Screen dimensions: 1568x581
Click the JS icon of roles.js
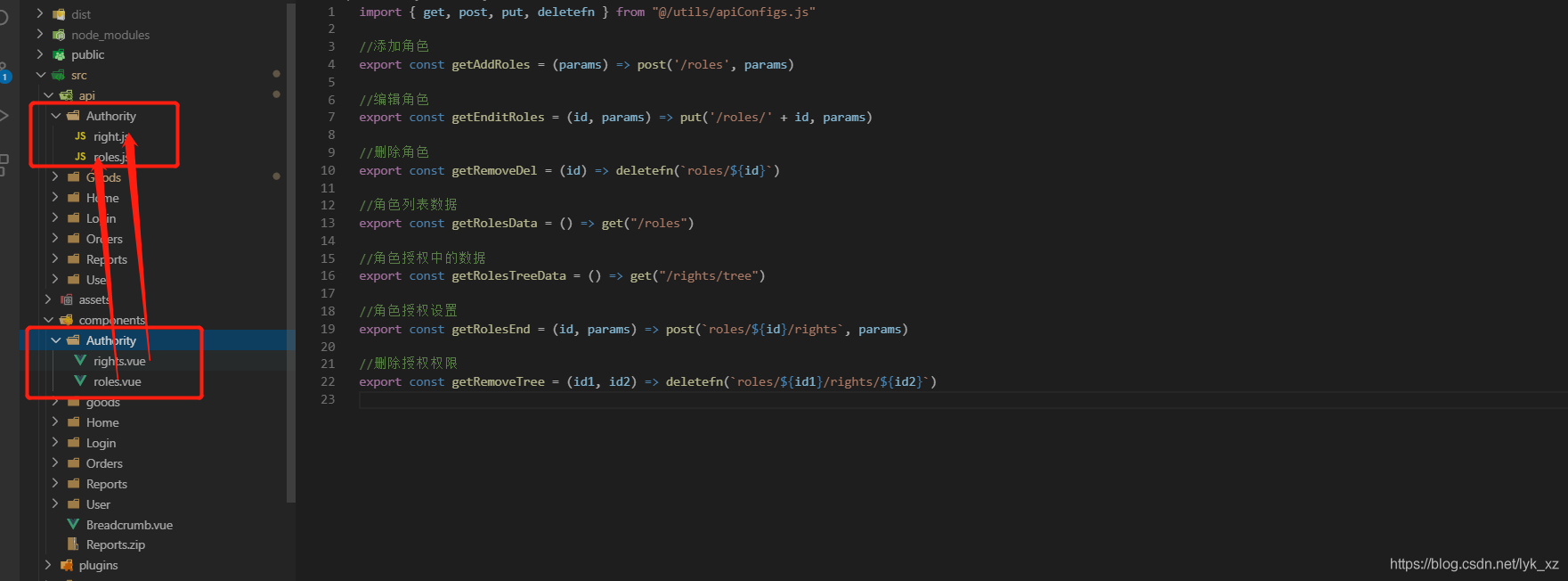pos(80,157)
